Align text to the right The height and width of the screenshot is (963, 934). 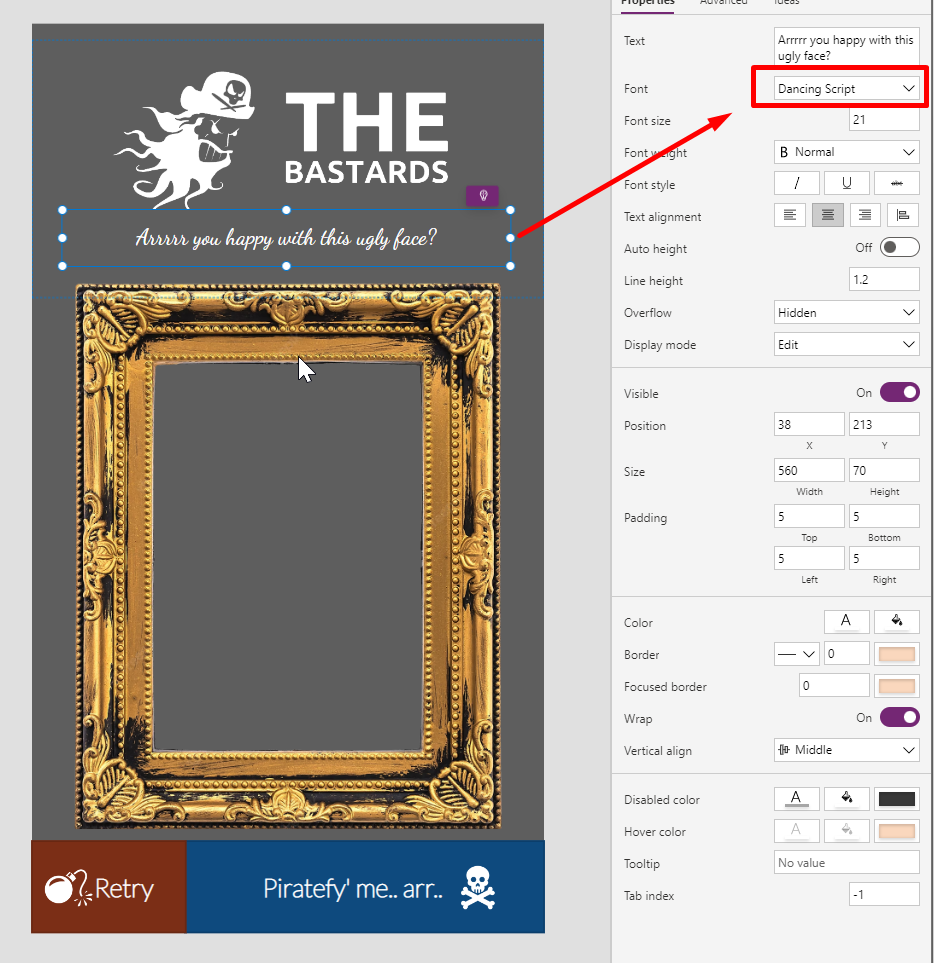pos(865,215)
